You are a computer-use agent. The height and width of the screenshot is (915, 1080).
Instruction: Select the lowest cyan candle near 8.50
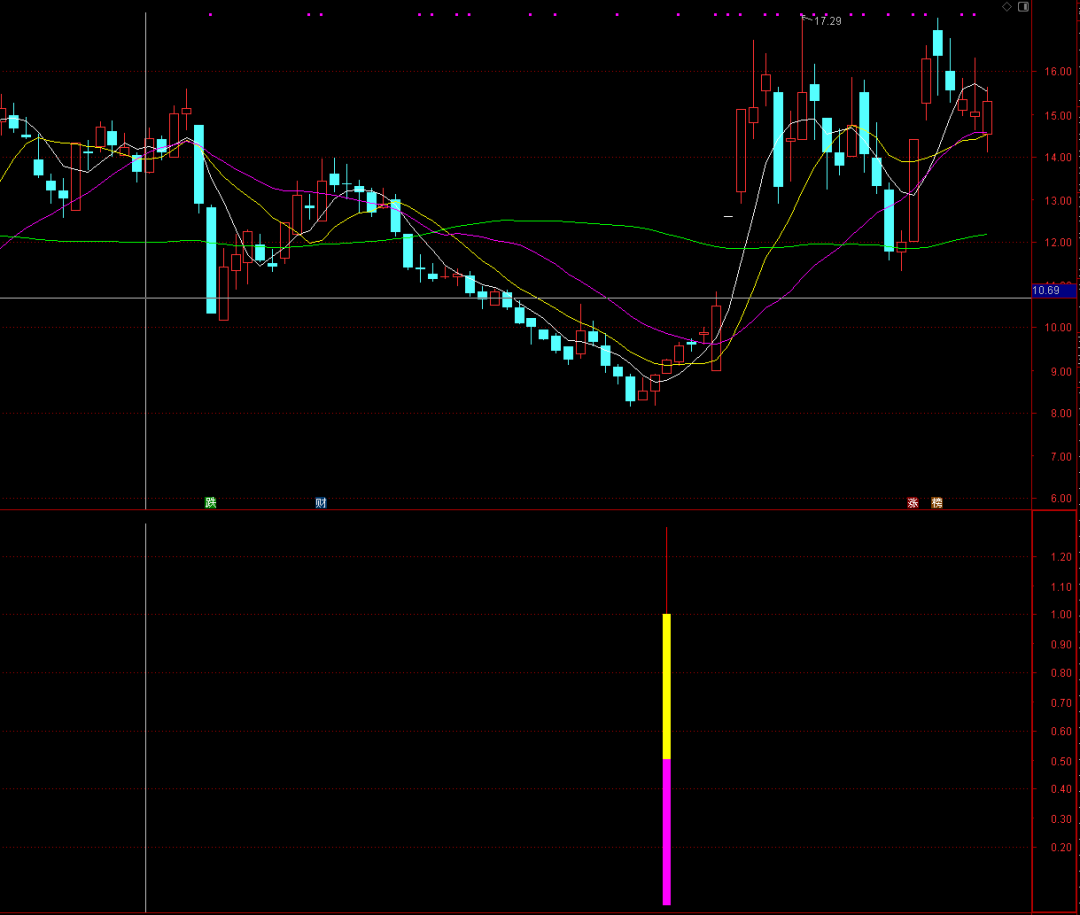(630, 389)
